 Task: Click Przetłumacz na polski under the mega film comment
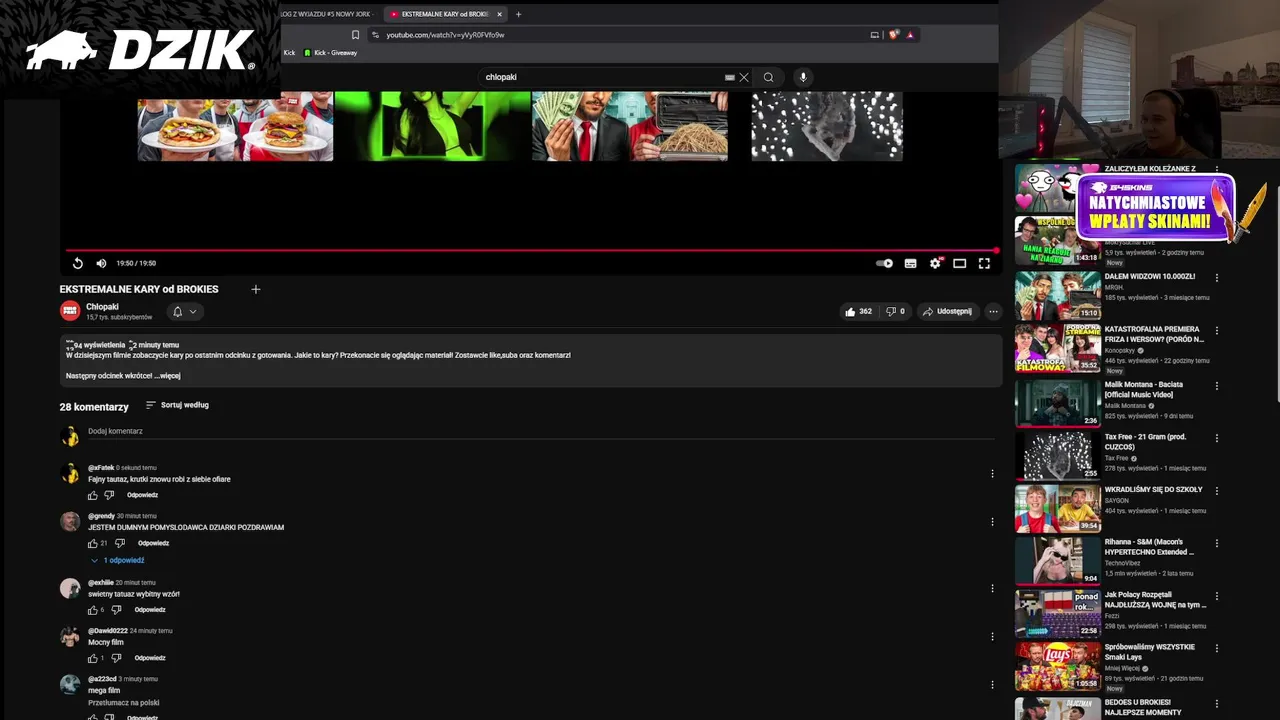(124, 703)
